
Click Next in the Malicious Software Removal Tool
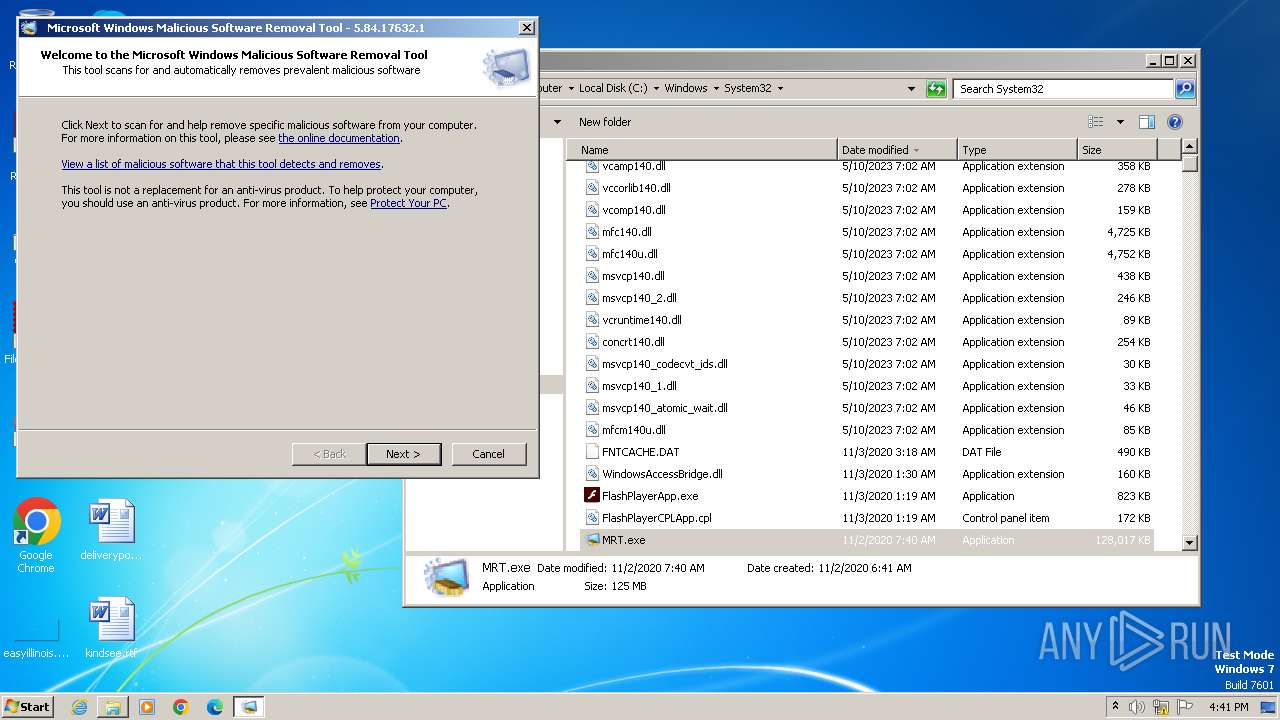pos(403,454)
